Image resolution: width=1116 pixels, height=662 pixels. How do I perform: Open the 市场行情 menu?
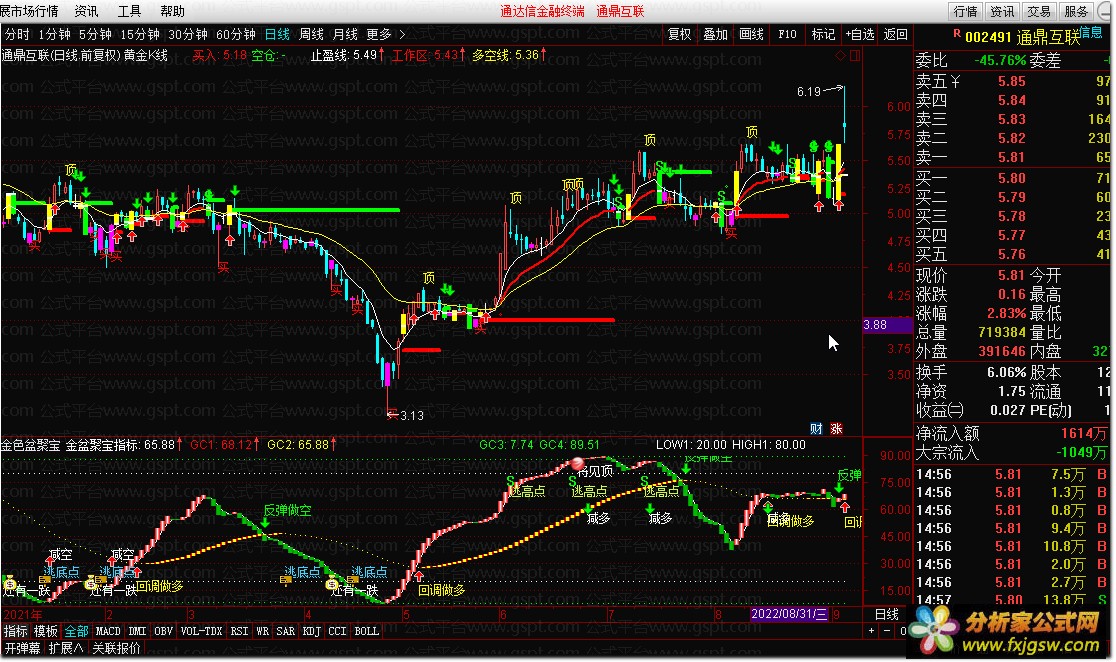[29, 11]
